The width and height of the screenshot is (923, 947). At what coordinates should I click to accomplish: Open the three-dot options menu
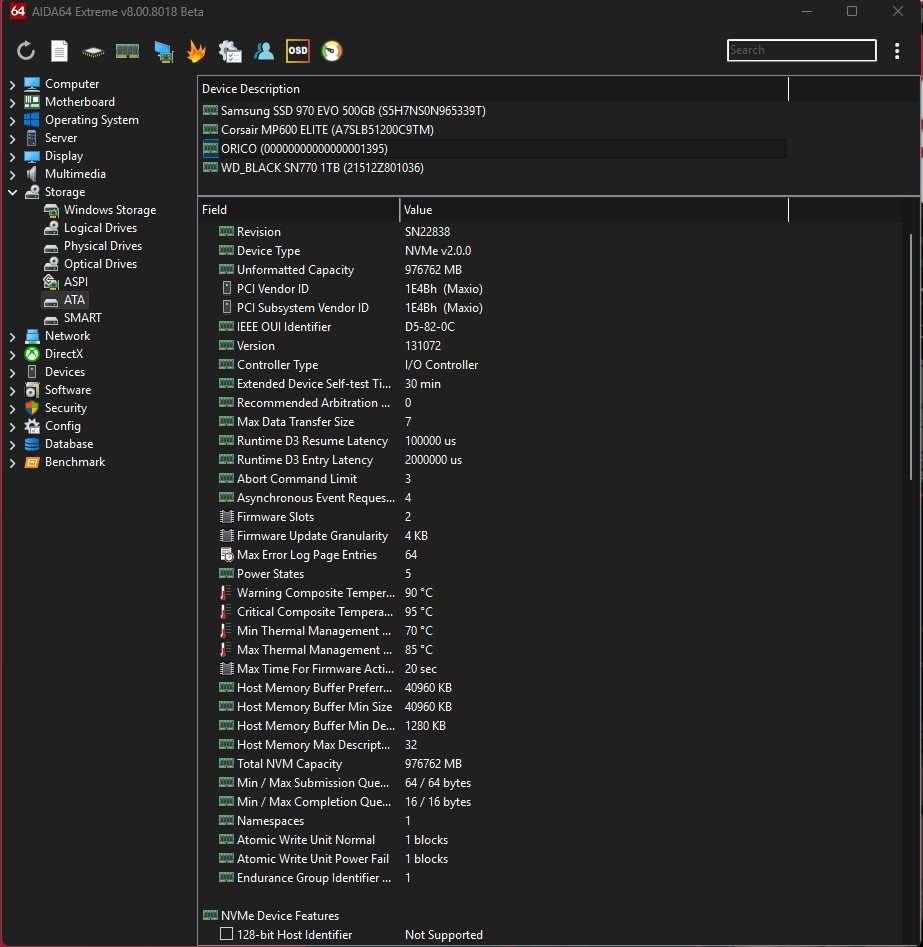897,51
